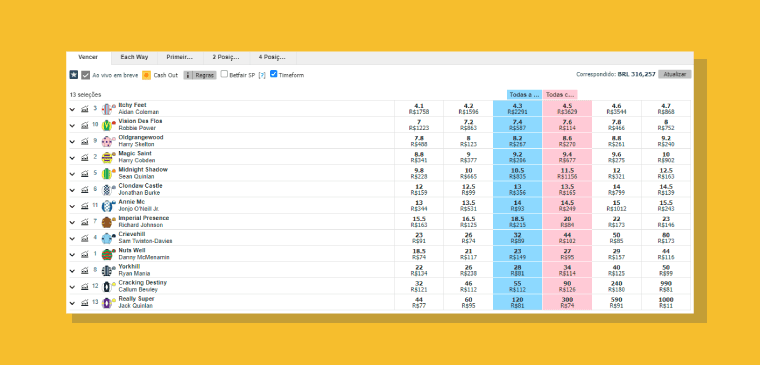760x365 pixels.
Task: Click Magic Saint striped silks icon
Action: [107, 157]
